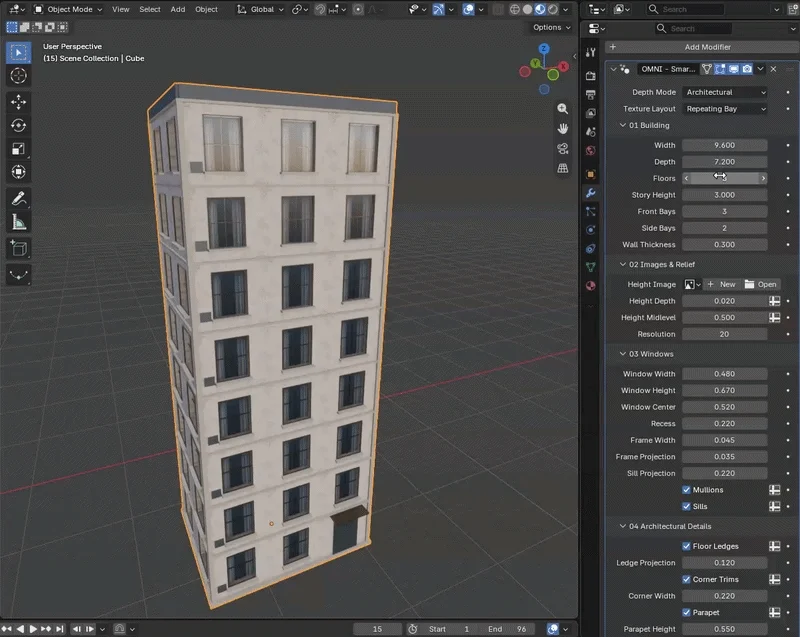The width and height of the screenshot is (800, 637).
Task: Open the Object menu
Action: pos(206,9)
